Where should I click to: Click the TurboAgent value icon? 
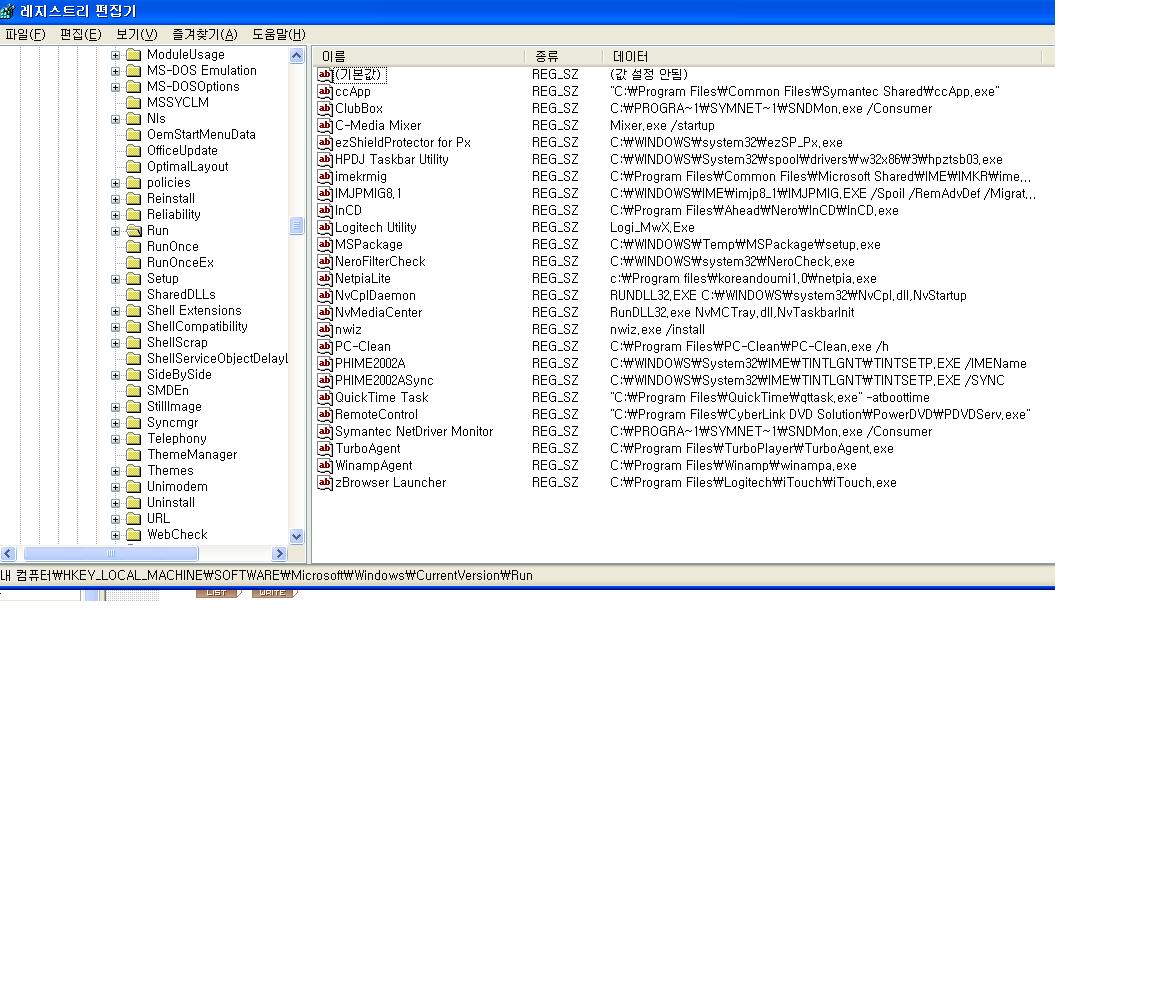325,450
